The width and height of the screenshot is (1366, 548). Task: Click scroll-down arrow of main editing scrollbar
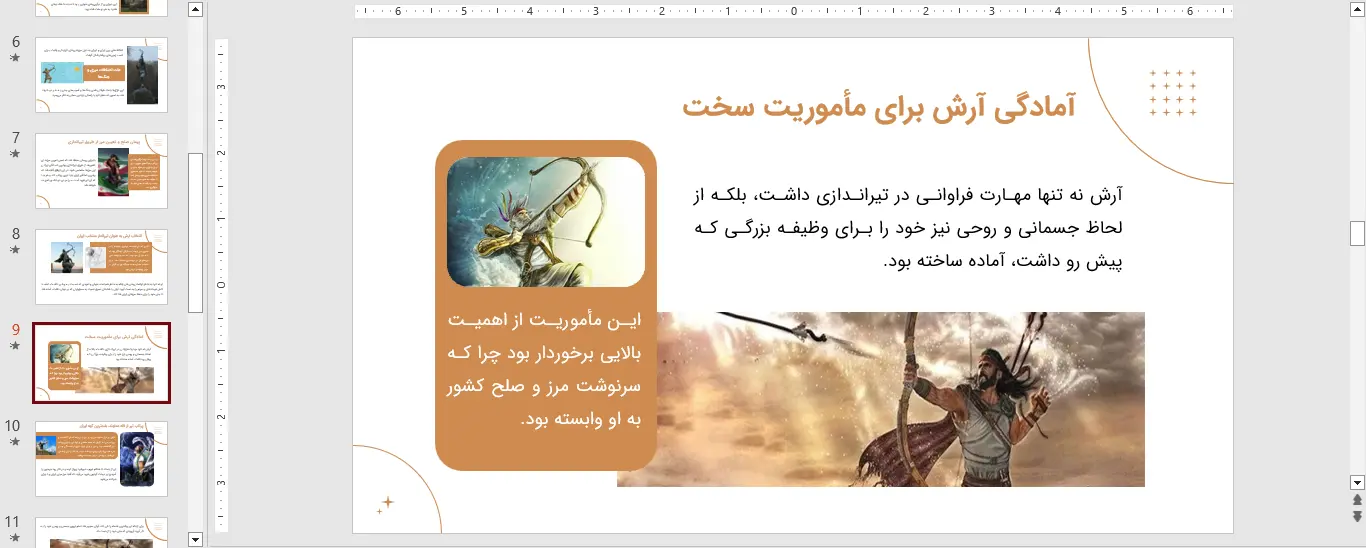pyautogui.click(x=1357, y=481)
